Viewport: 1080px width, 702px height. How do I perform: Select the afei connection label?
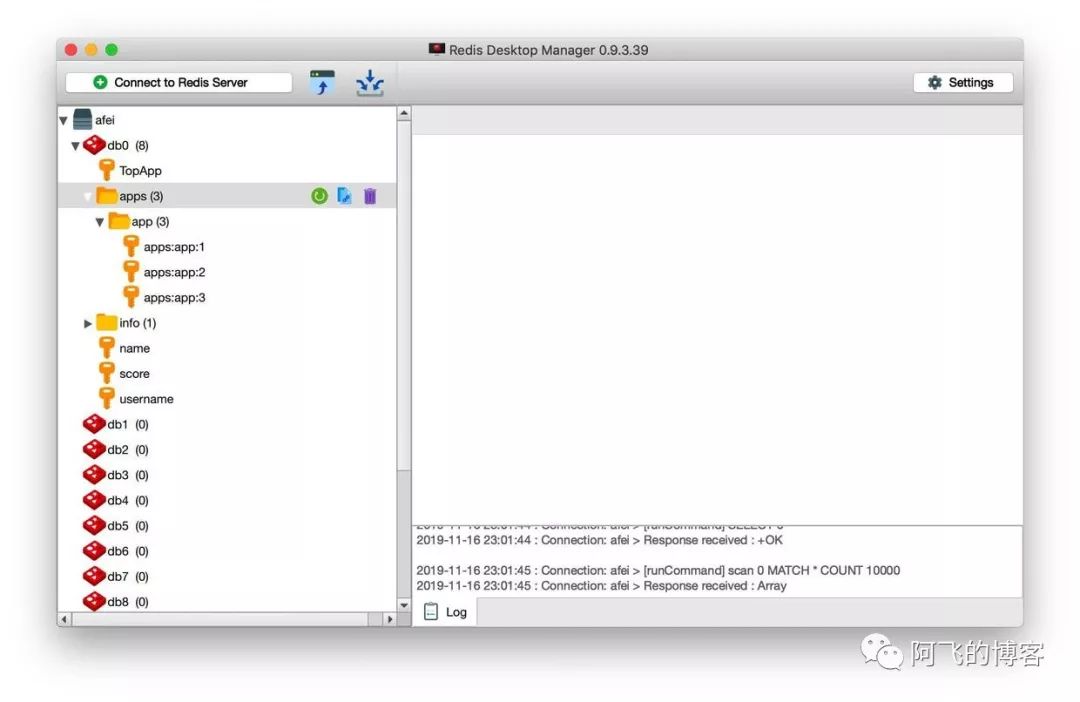tap(105, 121)
